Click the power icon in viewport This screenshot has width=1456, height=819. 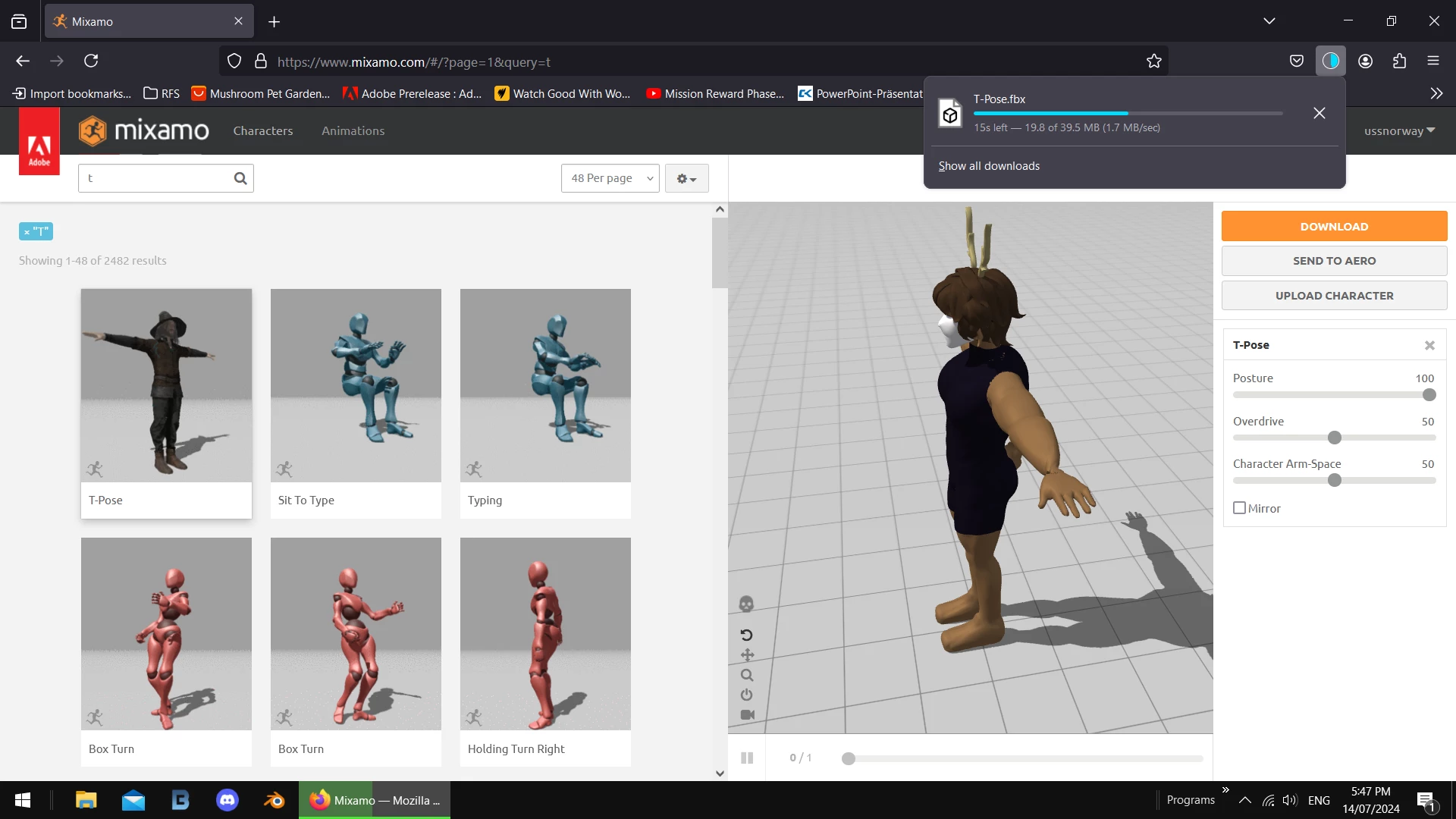coord(747,695)
